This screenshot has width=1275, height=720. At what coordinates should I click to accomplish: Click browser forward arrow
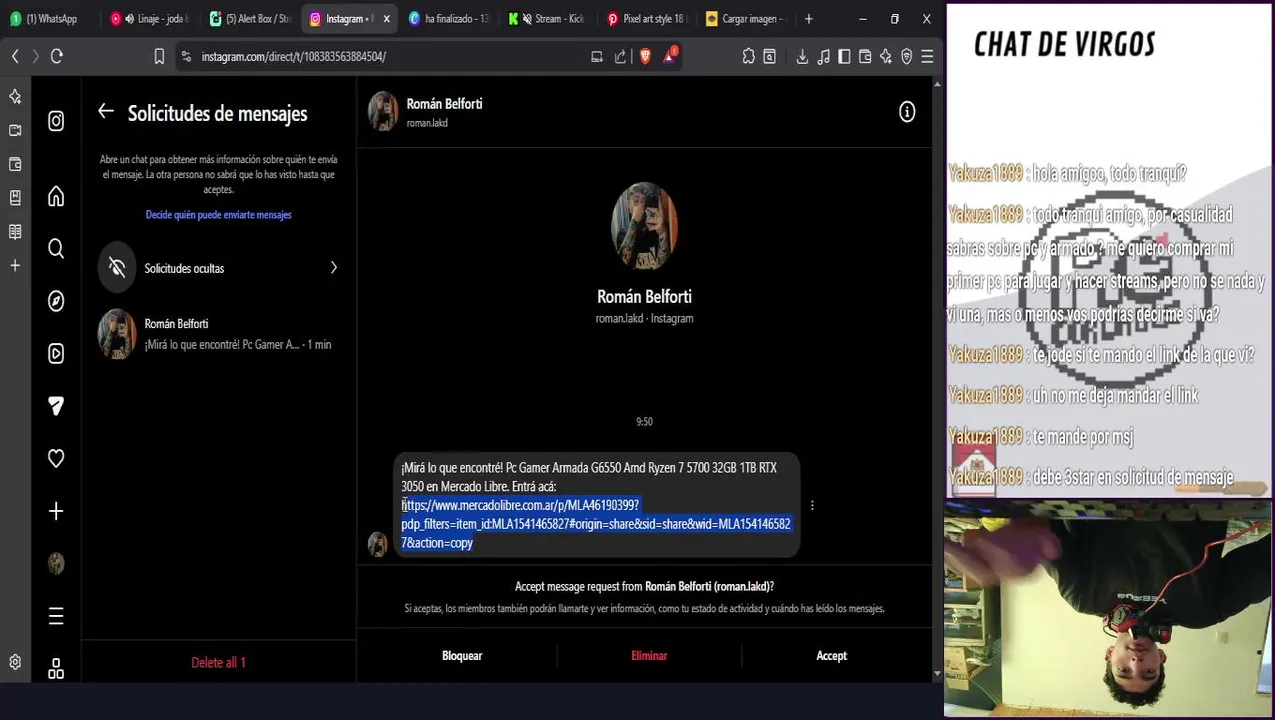pyautogui.click(x=36, y=57)
